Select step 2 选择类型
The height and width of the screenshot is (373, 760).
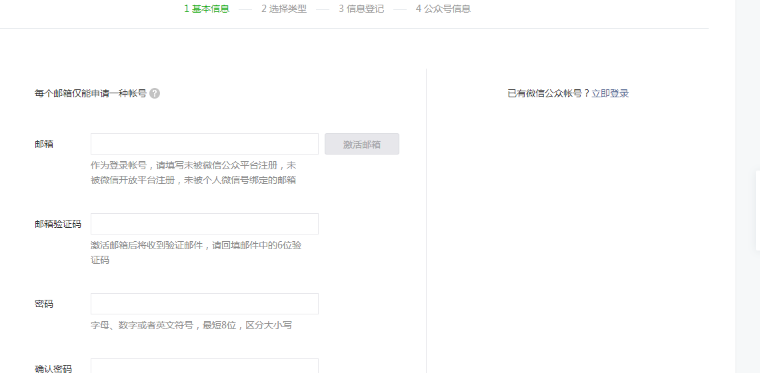click(x=284, y=9)
